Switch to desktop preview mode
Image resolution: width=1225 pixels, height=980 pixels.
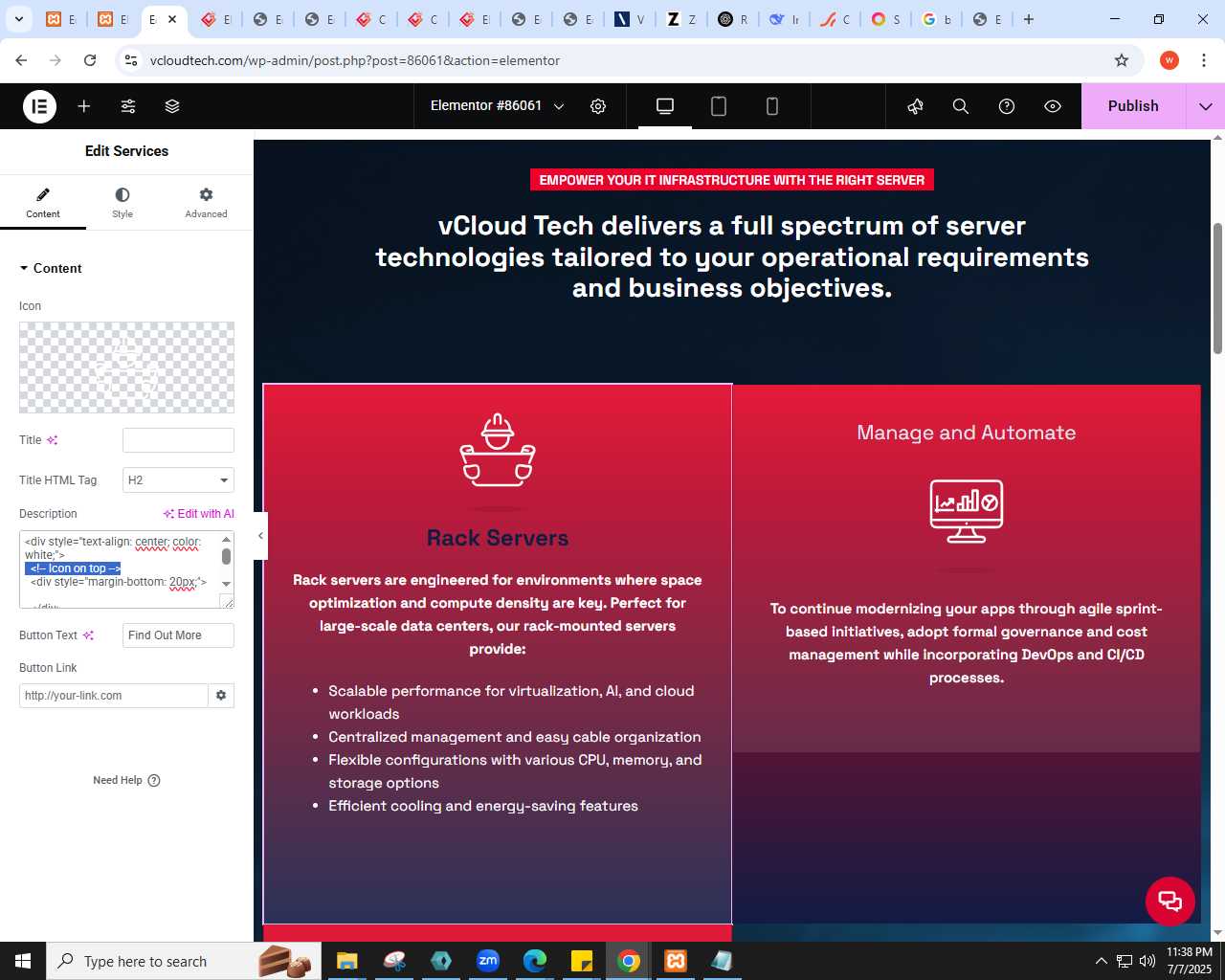pyautogui.click(x=665, y=106)
